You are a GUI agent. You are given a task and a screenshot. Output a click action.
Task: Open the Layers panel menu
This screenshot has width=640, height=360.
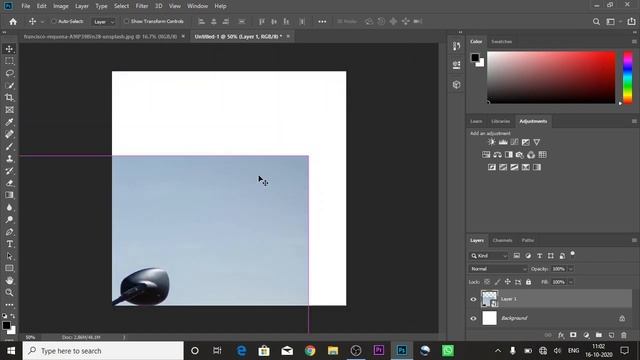634,240
